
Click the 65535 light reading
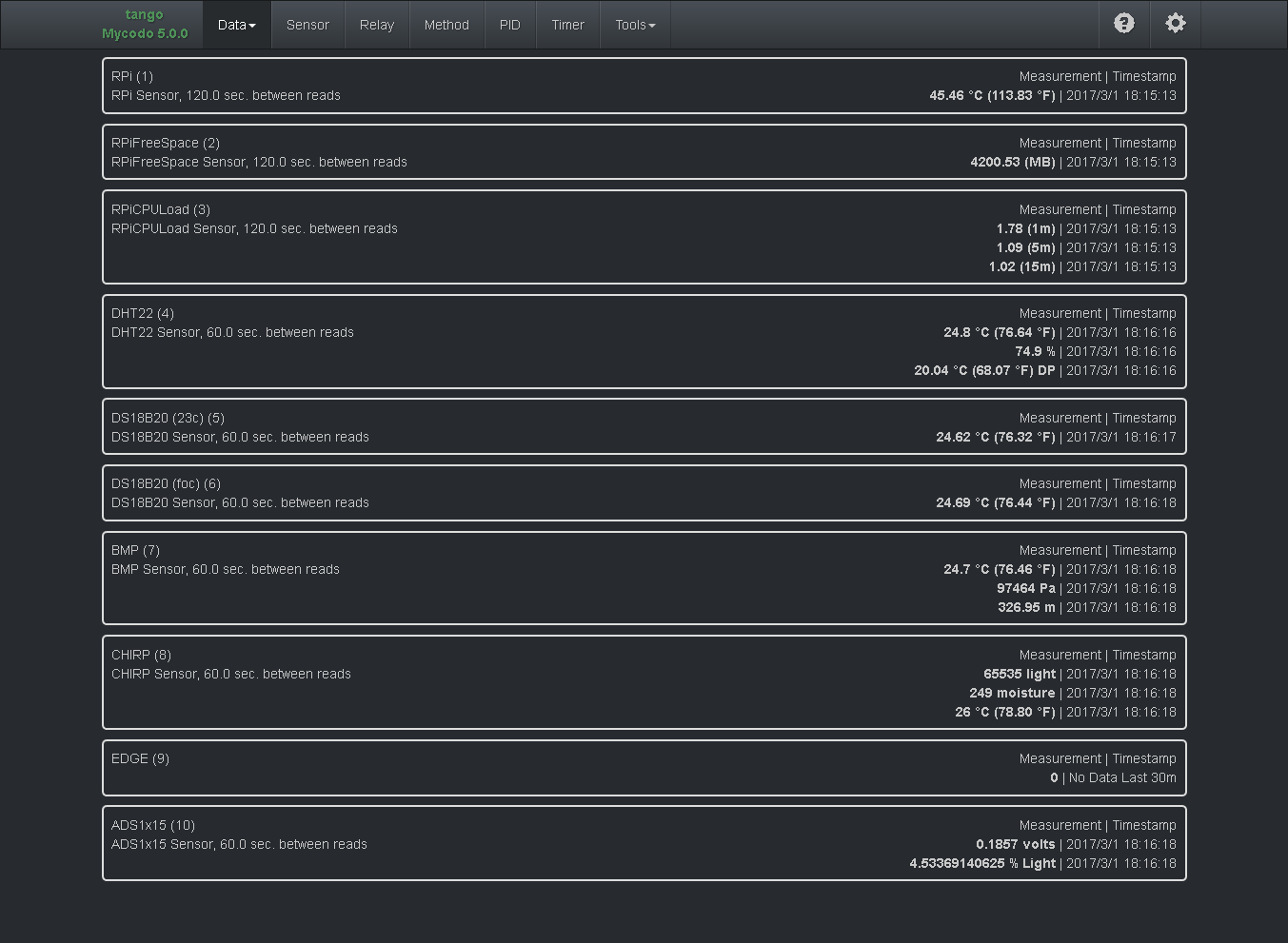[x=1020, y=674]
